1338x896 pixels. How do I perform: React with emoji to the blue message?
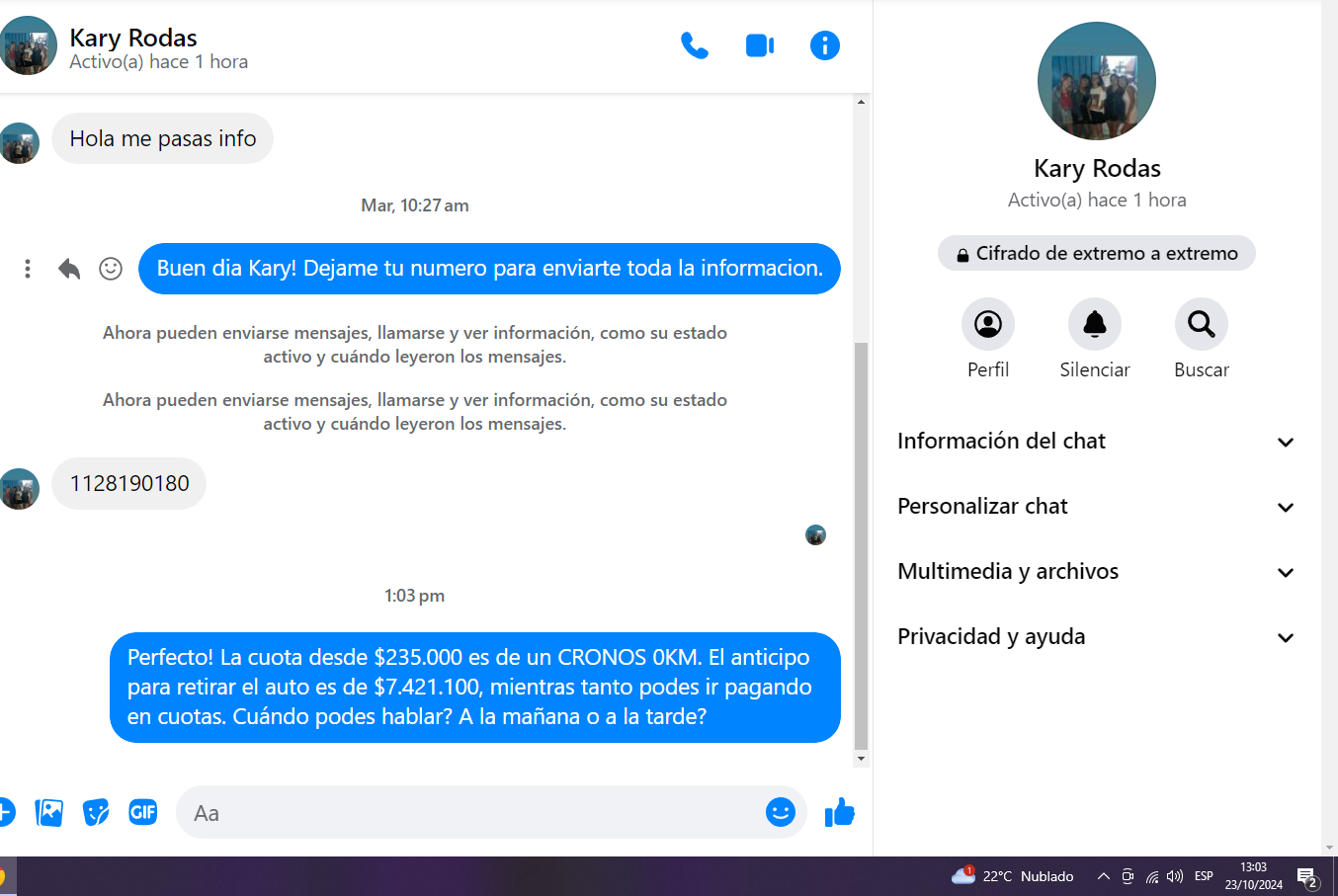pos(111,269)
